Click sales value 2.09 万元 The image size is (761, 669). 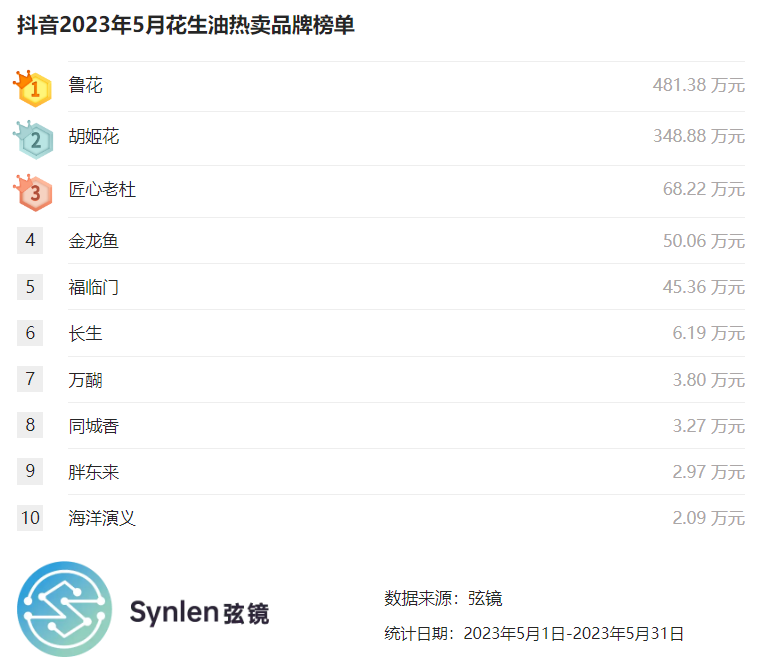[709, 518]
